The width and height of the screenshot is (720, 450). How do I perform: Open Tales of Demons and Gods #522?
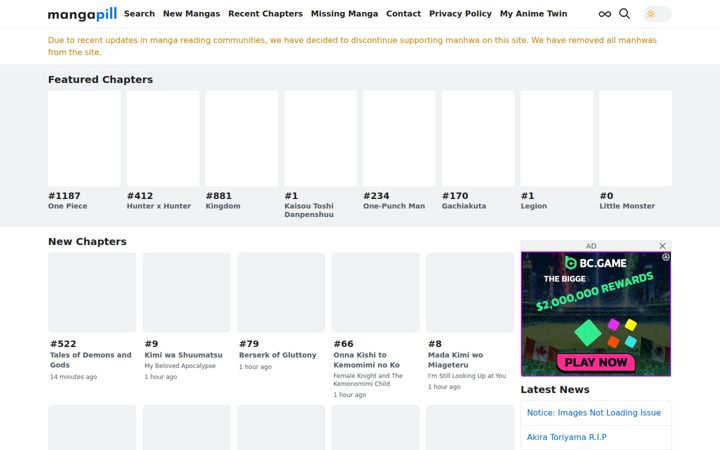point(92,292)
